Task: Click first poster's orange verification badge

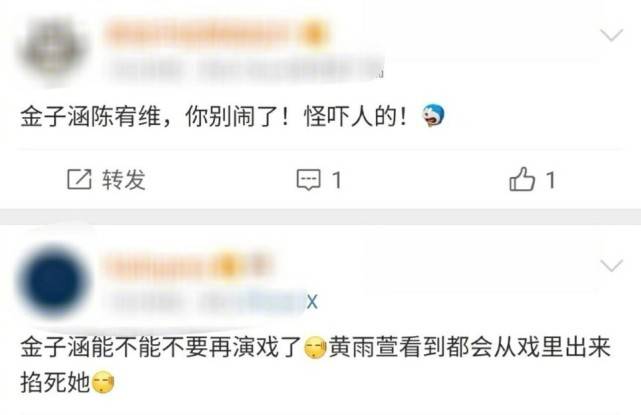Action: tap(313, 34)
